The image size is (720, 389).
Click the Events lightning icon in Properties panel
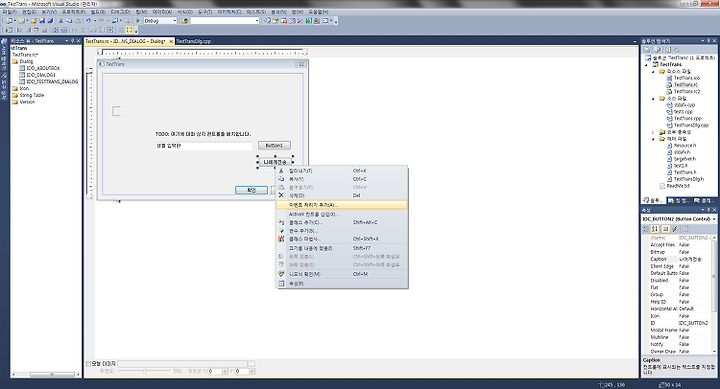click(x=675, y=229)
